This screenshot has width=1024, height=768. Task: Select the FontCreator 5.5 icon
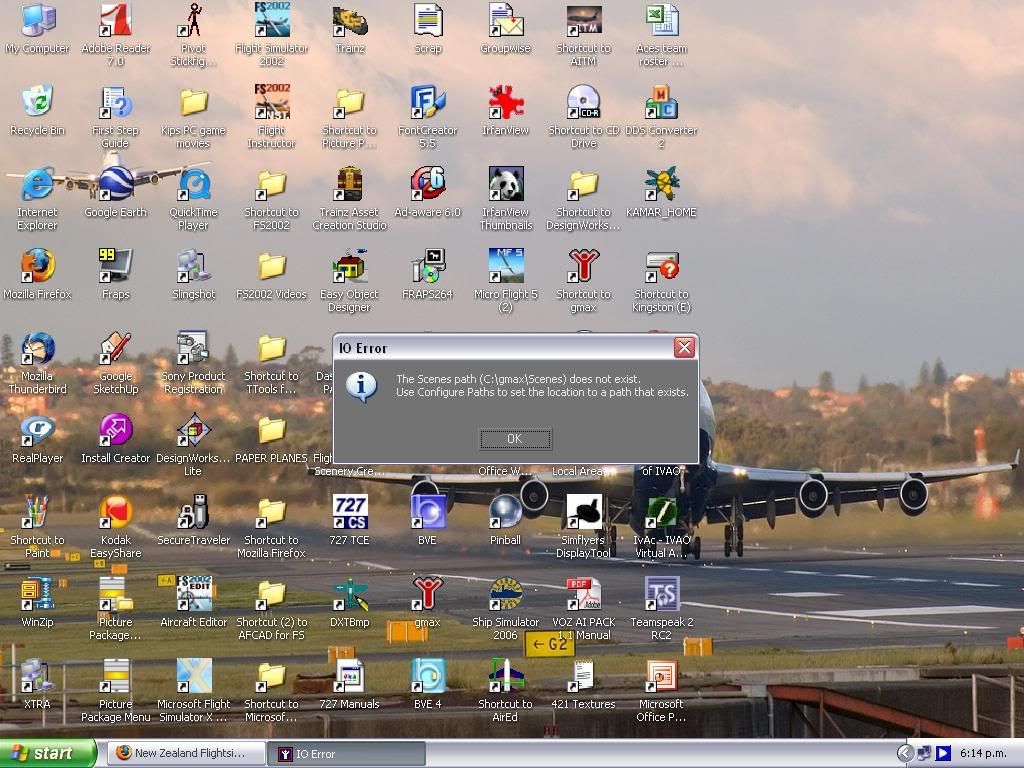click(428, 104)
